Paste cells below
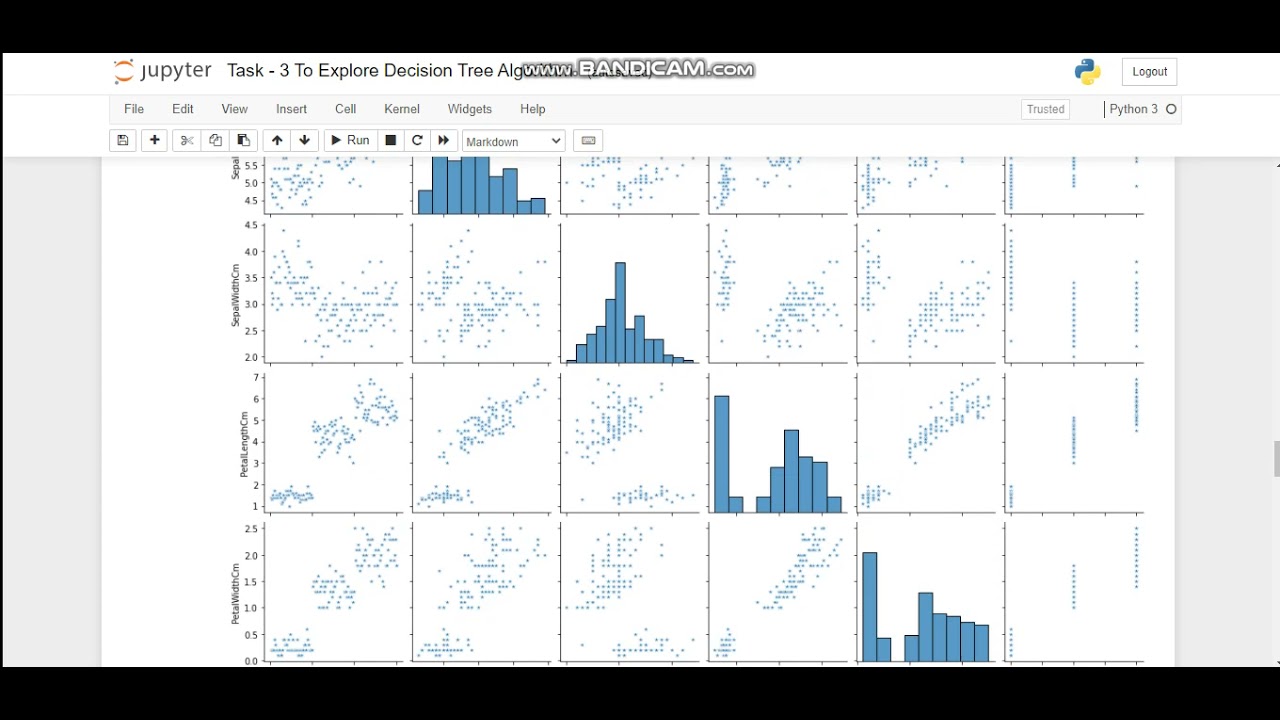The height and width of the screenshot is (720, 1280). (x=243, y=141)
